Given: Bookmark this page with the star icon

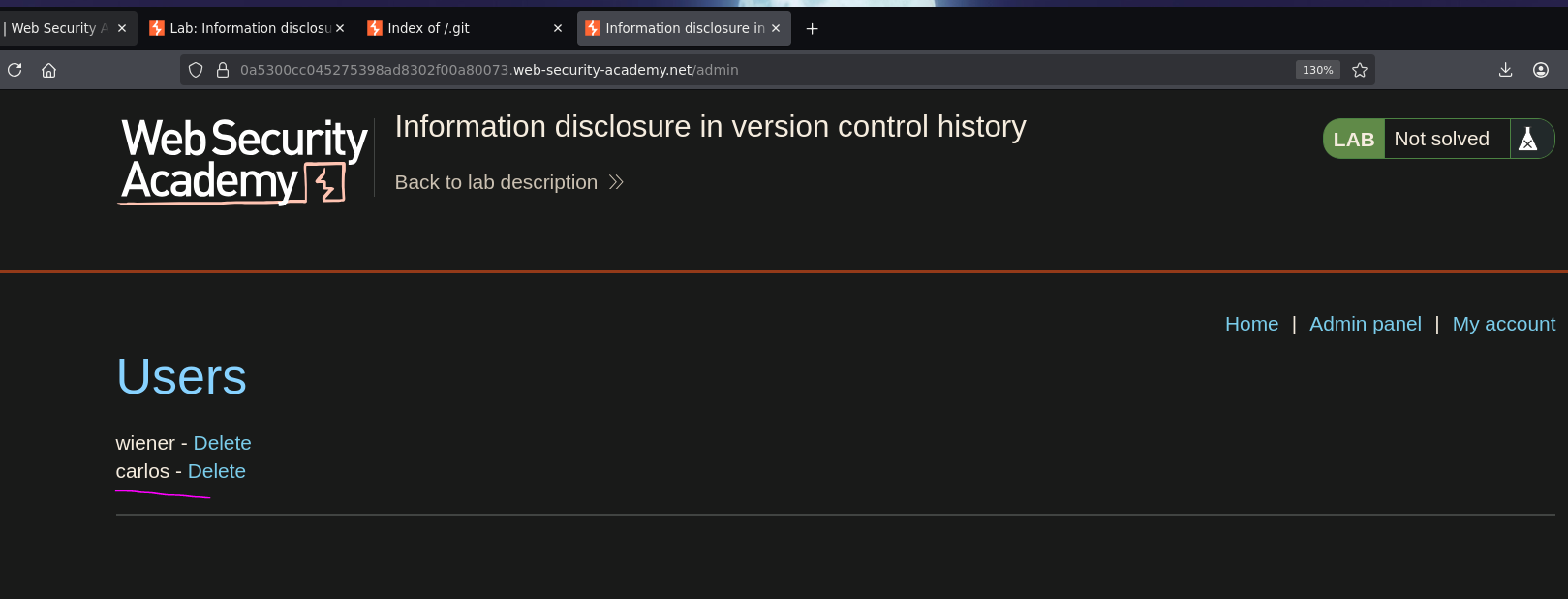Looking at the screenshot, I should 1360,70.
